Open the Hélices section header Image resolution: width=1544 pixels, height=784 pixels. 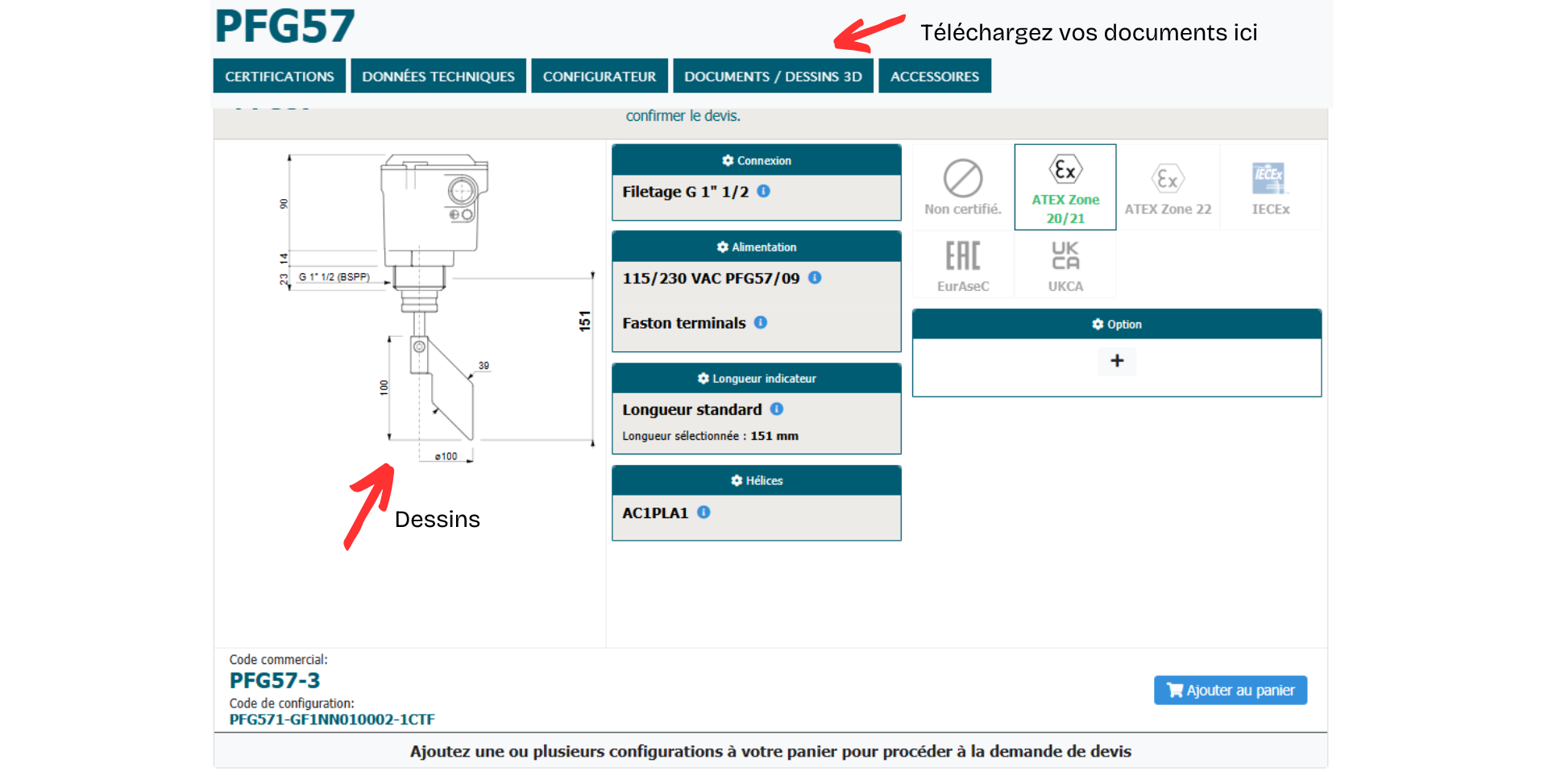click(757, 480)
